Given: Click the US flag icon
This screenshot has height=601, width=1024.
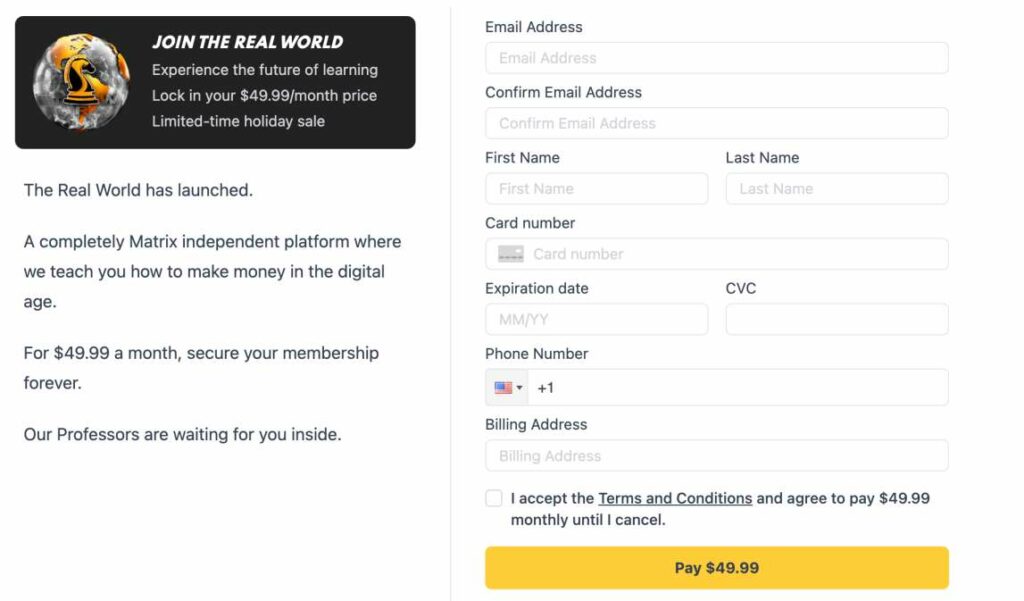Looking at the screenshot, I should [503, 388].
